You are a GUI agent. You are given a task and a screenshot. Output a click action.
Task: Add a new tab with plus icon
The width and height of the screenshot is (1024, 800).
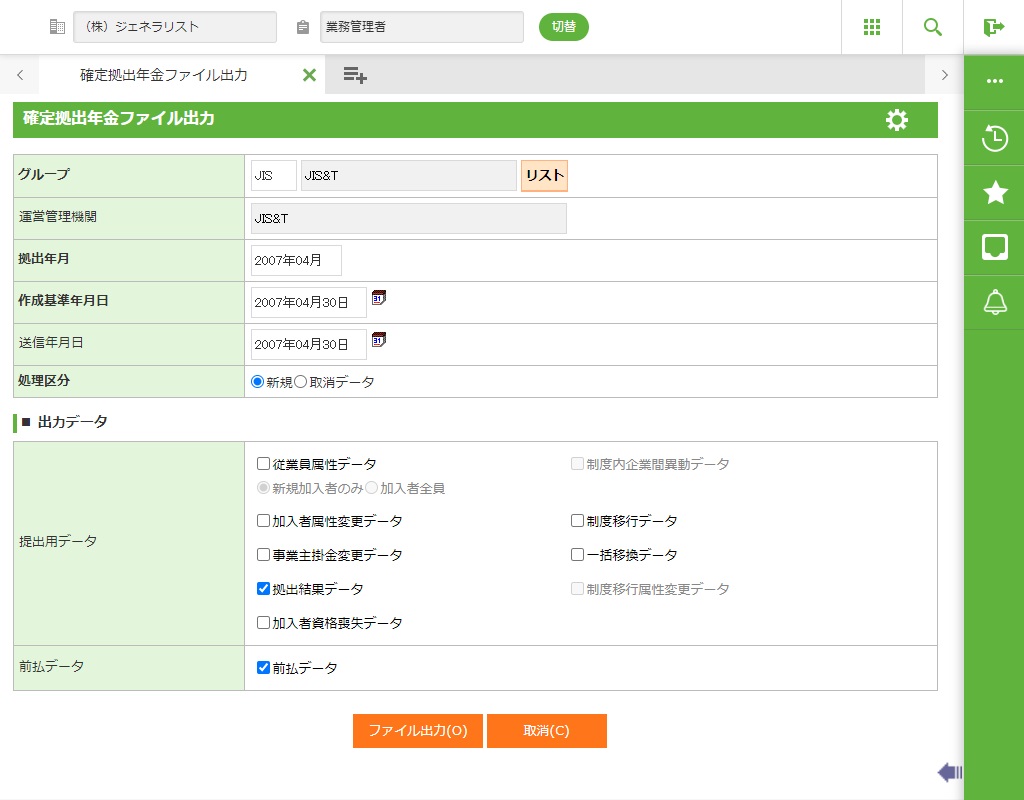coord(355,75)
